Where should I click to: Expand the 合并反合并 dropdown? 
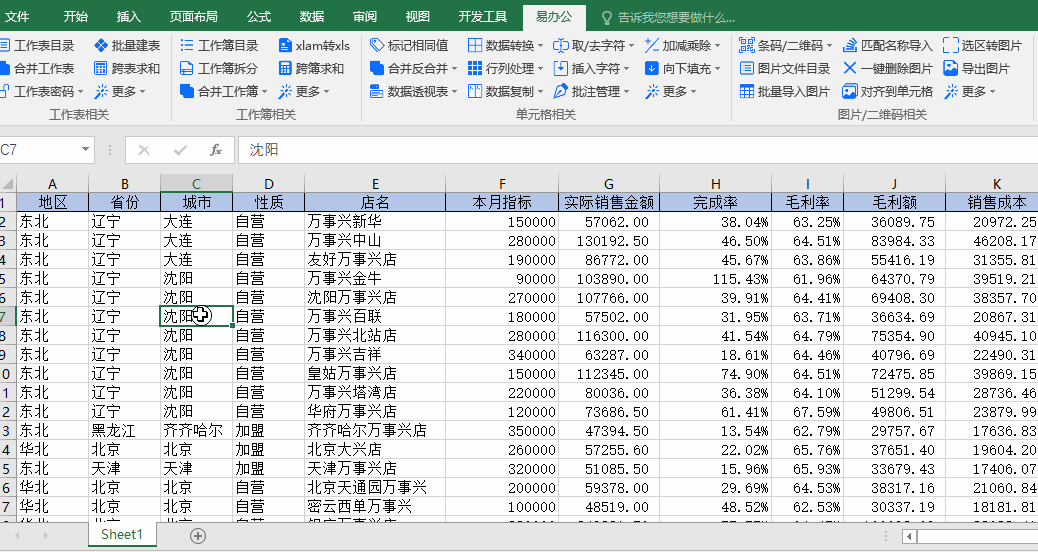455,68
